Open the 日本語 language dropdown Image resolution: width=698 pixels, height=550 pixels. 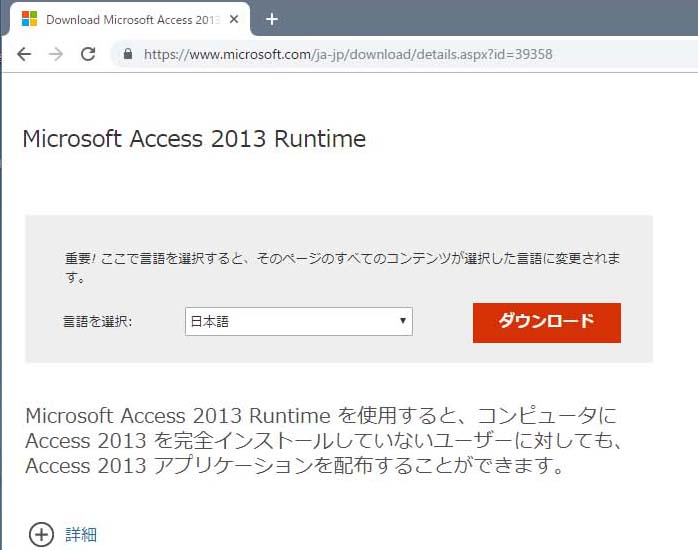pos(298,321)
